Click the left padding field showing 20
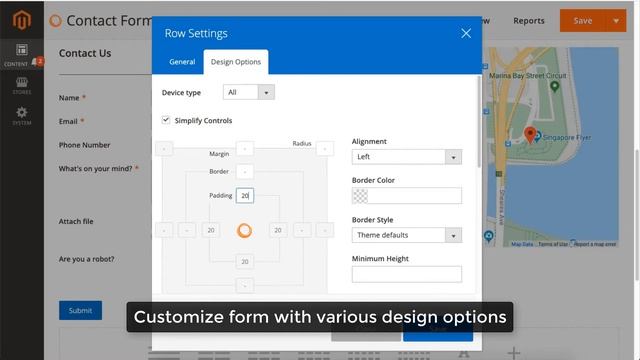This screenshot has width=640, height=360. click(211, 230)
